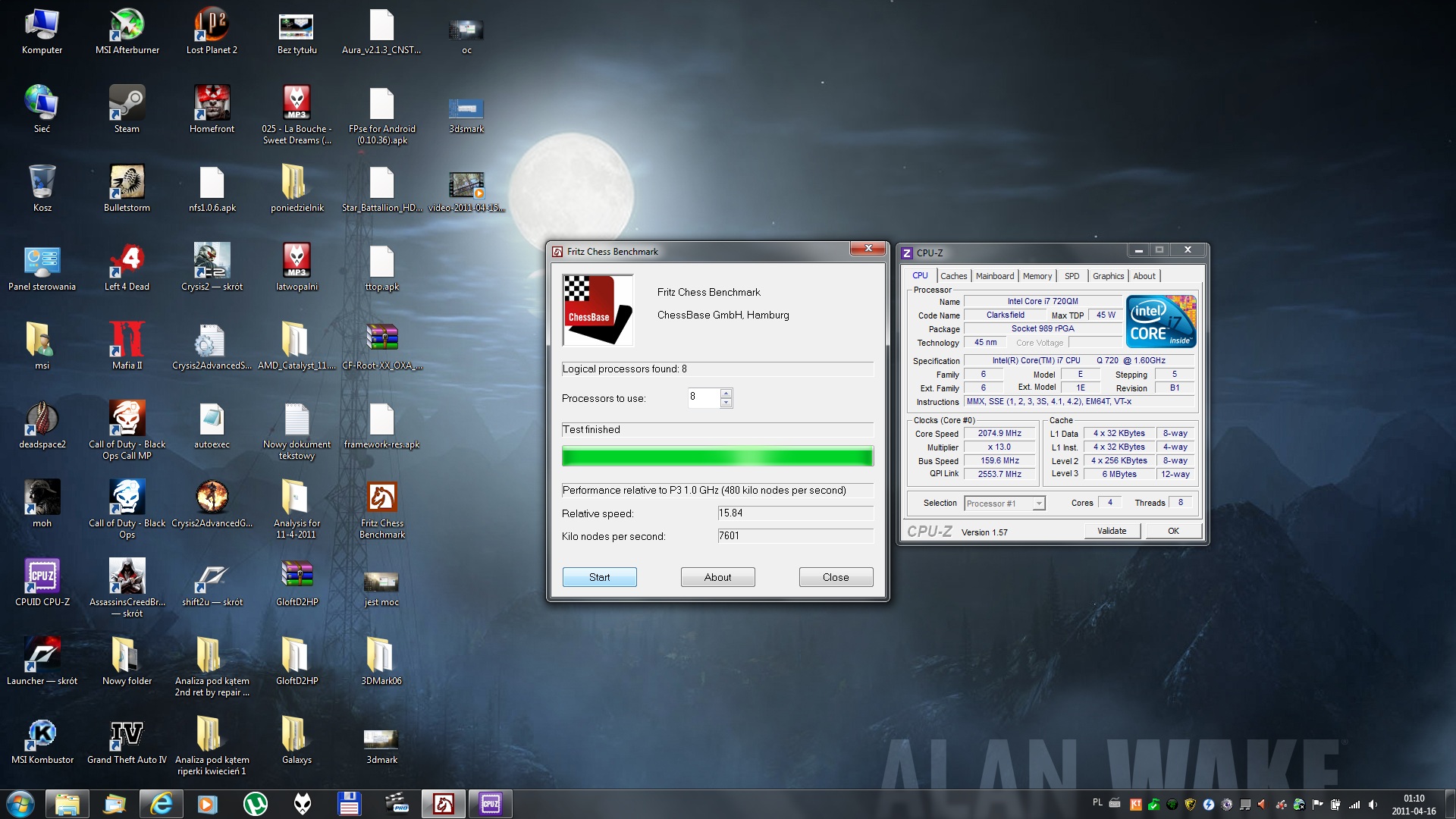The height and width of the screenshot is (819, 1456).
Task: Decrease the Processors to use spinner
Action: tap(726, 403)
